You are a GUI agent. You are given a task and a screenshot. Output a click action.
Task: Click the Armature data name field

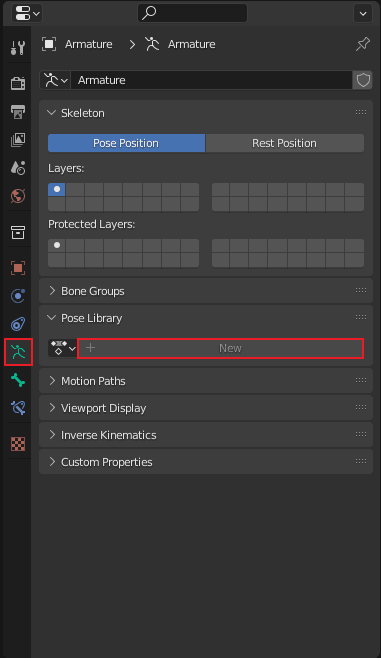211,80
